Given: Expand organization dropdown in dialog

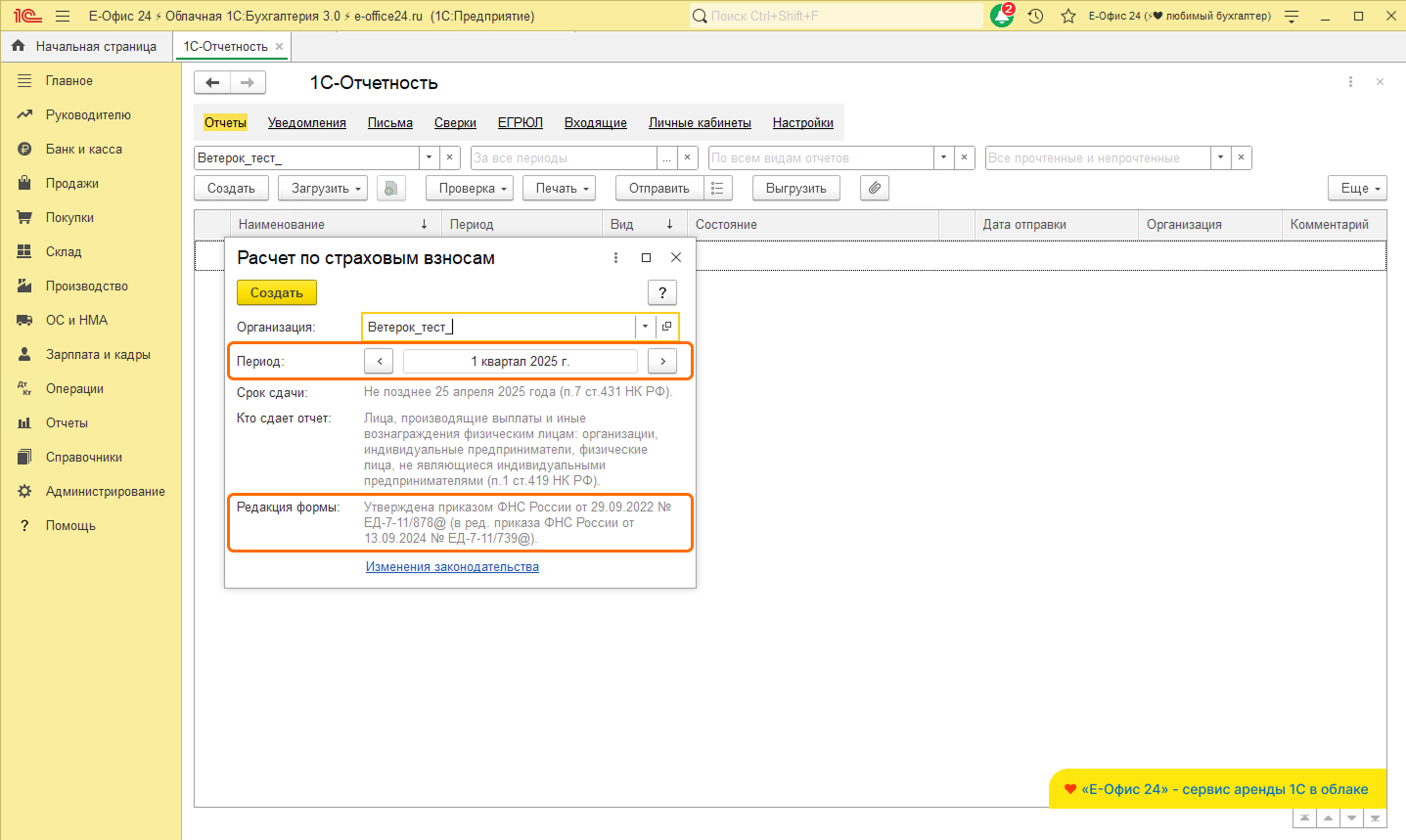Looking at the screenshot, I should click(x=645, y=327).
